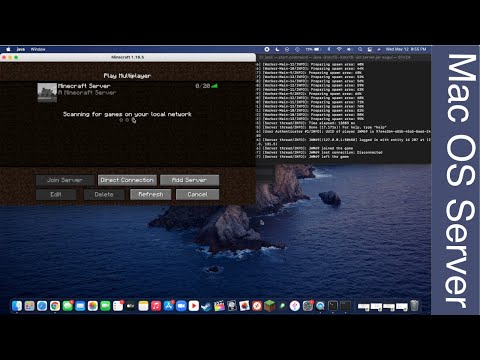Open the volume control in menu bar
480x360 pixels.
pyautogui.click(x=349, y=49)
